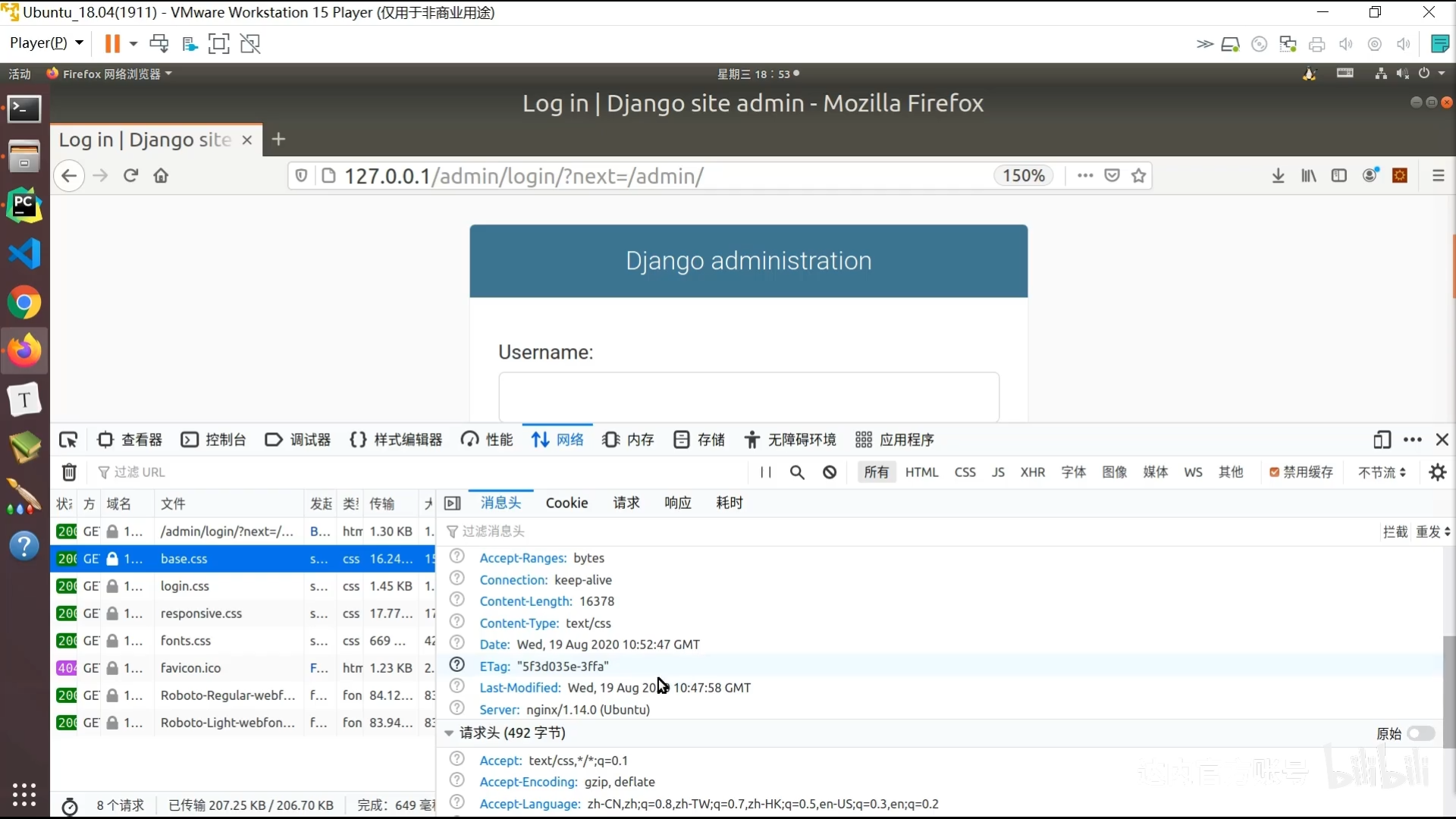Collapse the request details pane
Image resolution: width=1456 pixels, height=819 pixels.
point(453,504)
